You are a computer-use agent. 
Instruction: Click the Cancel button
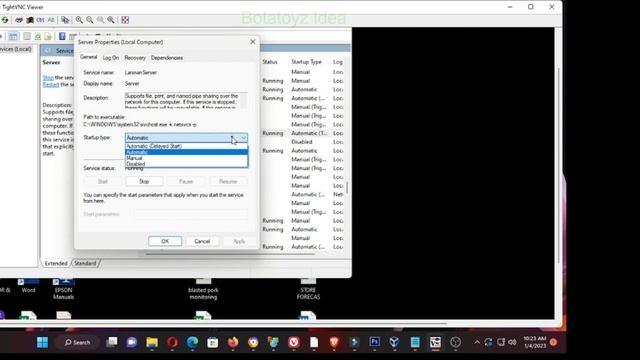coord(202,241)
